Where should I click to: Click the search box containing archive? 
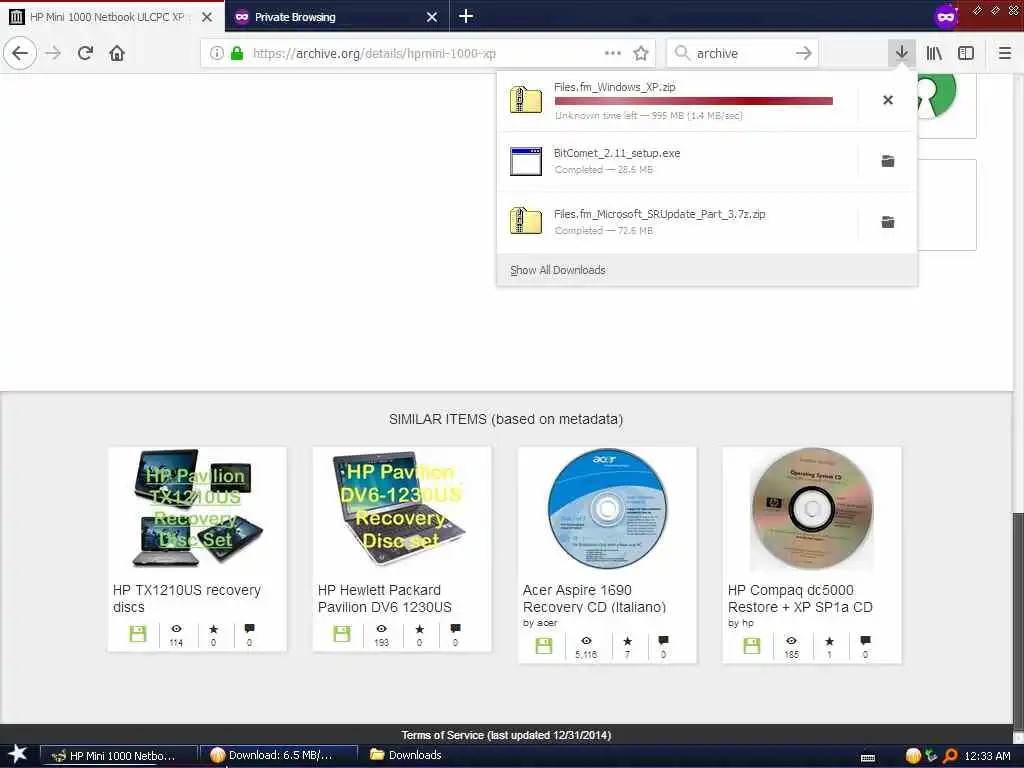point(742,54)
